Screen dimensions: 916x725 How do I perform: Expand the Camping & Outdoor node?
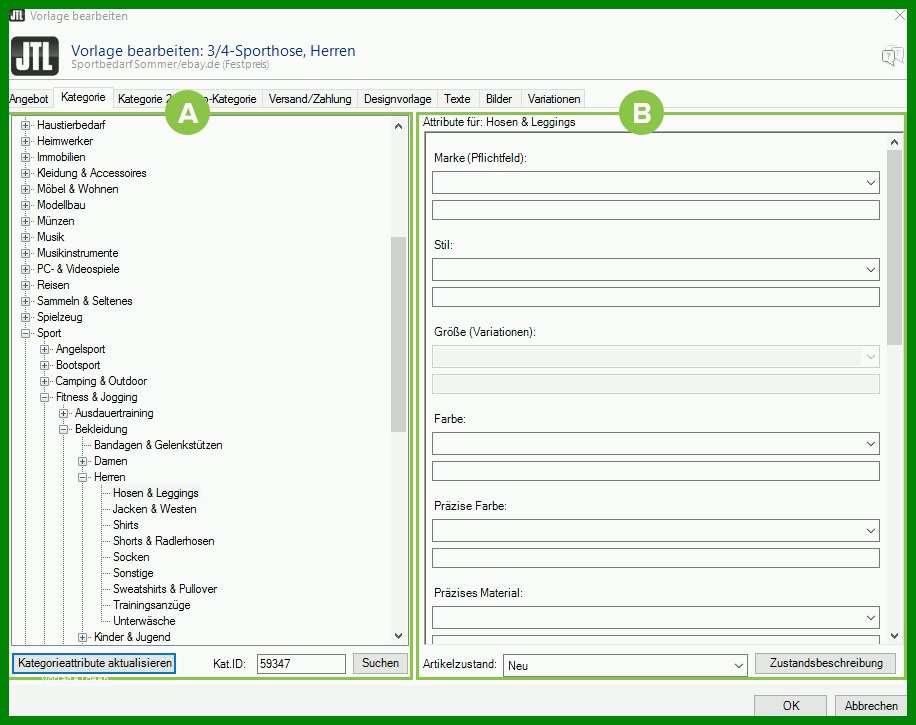tap(44, 381)
